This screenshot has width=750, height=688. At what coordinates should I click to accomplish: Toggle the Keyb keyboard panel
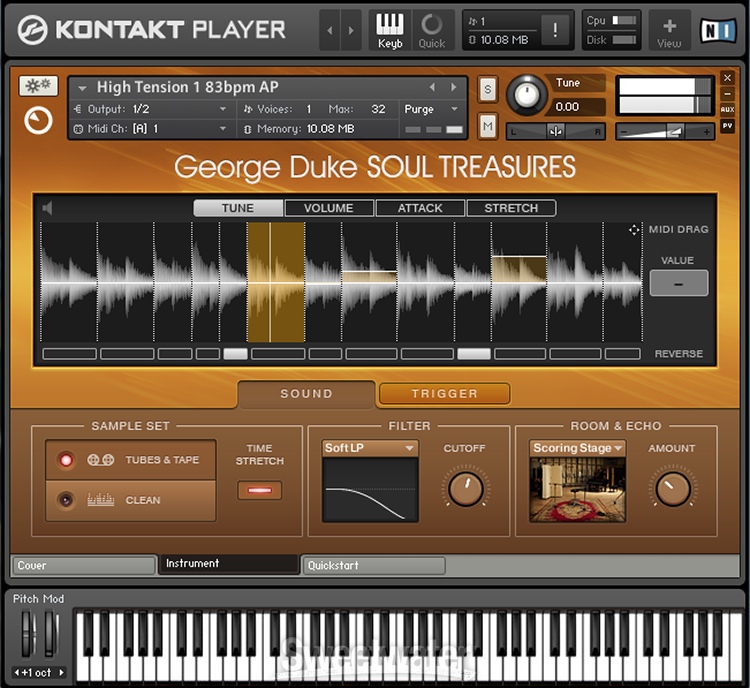[x=390, y=30]
